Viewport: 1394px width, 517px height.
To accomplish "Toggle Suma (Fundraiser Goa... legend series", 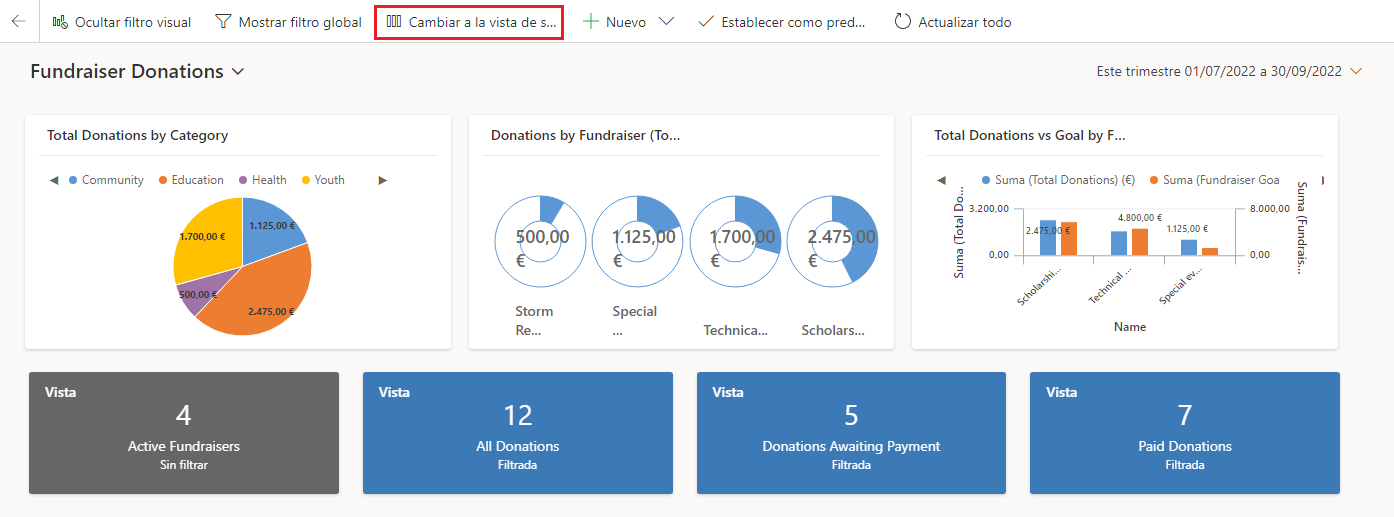I will click(x=1214, y=180).
